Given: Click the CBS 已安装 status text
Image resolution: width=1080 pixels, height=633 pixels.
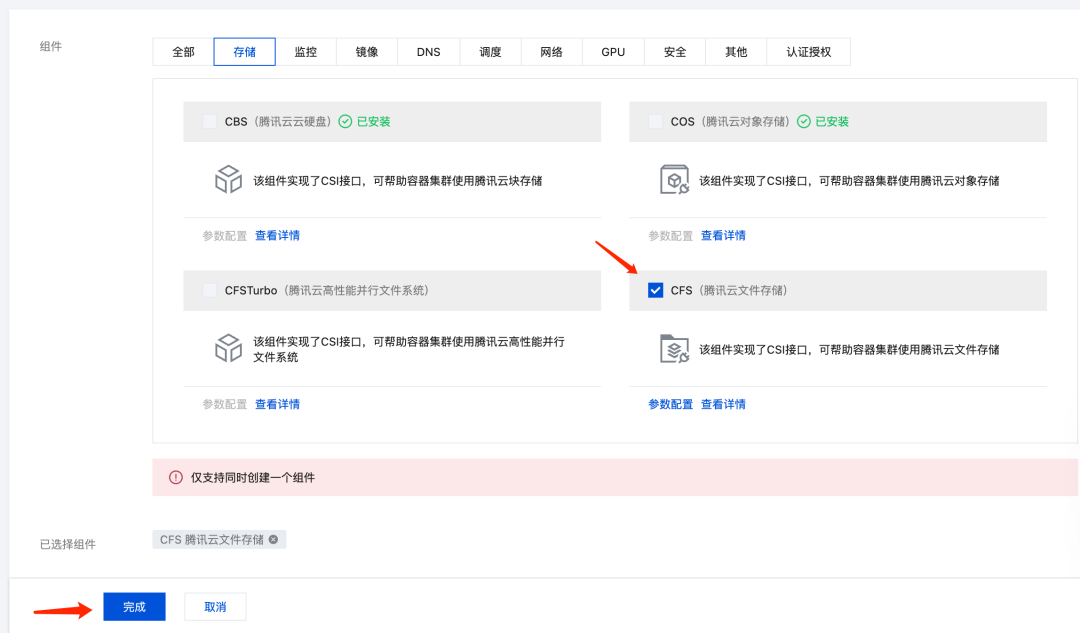Looking at the screenshot, I should (373, 121).
